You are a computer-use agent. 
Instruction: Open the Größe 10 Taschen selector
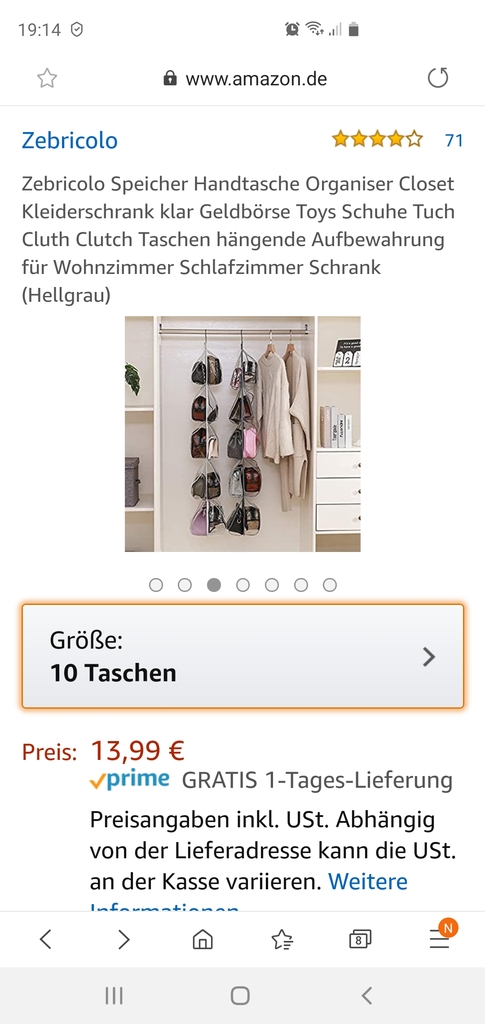point(243,656)
